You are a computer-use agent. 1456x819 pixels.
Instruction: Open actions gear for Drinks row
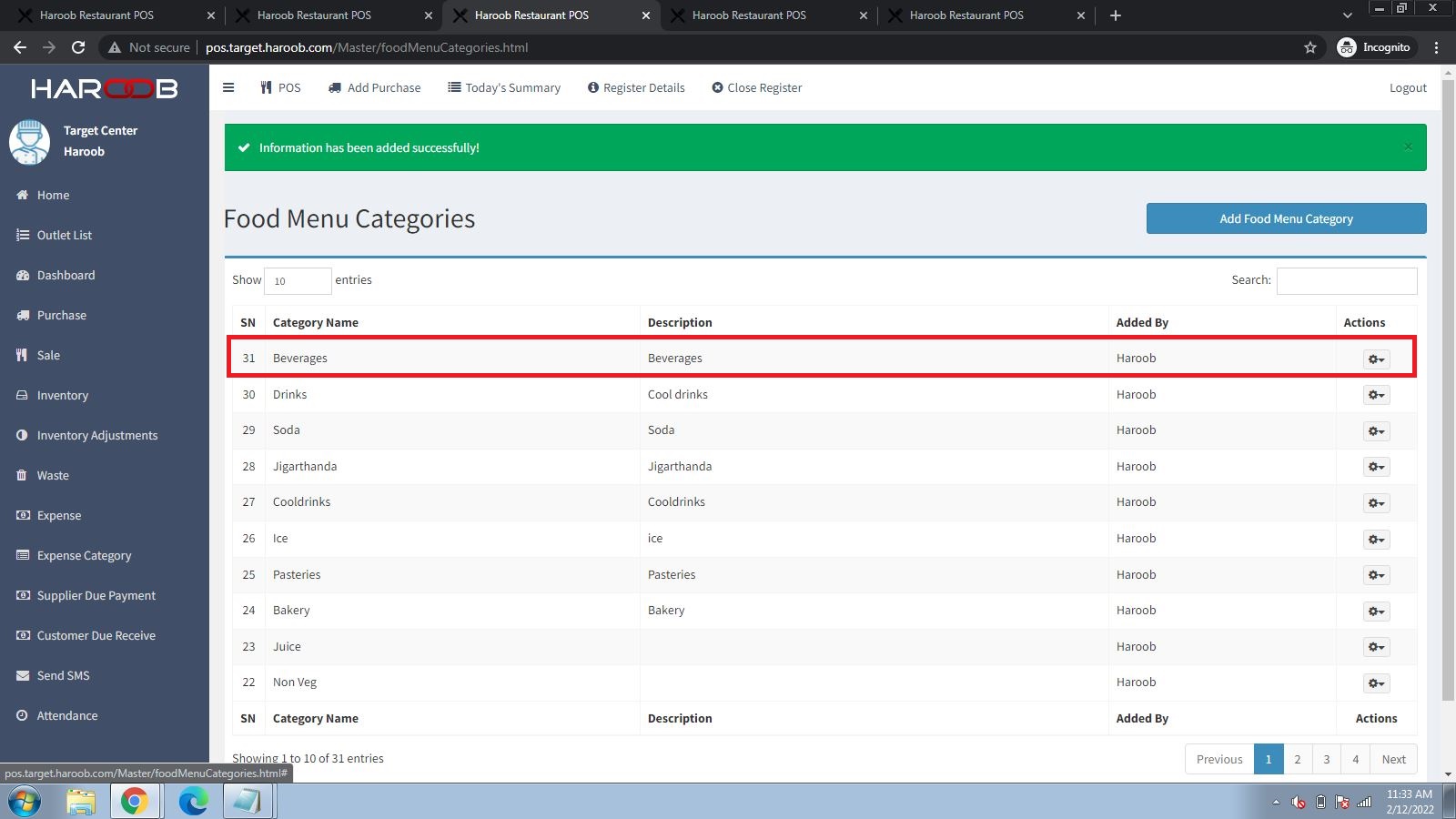click(1376, 395)
